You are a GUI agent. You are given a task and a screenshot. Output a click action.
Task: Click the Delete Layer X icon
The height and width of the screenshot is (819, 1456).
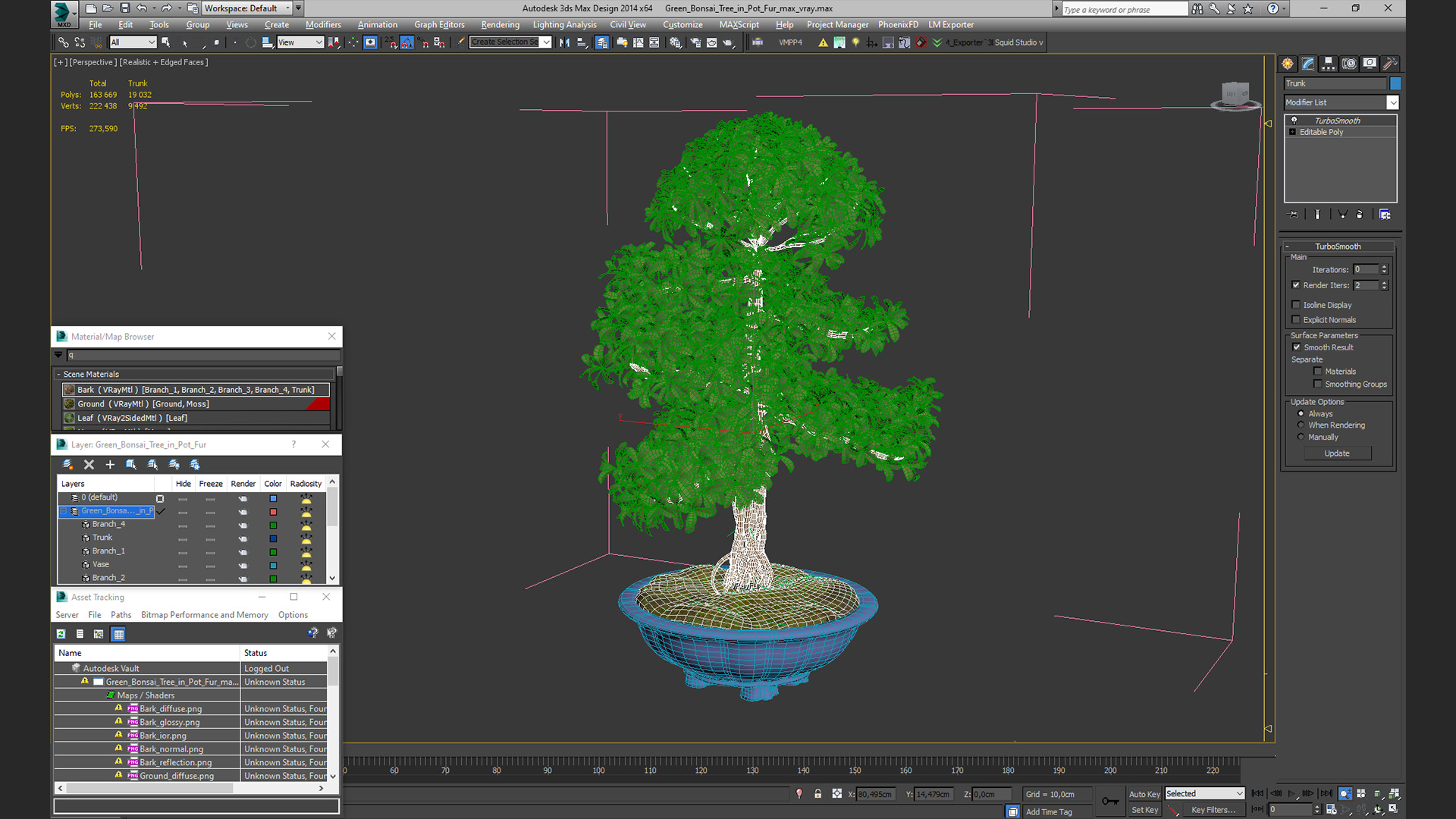[x=89, y=464]
